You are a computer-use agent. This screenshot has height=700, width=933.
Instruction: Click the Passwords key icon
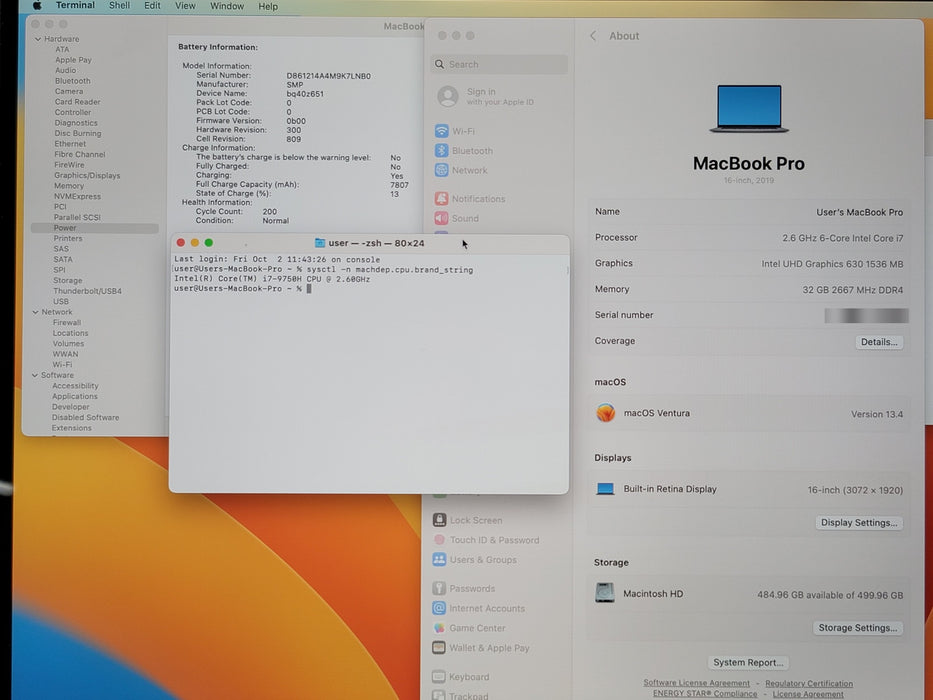pyautogui.click(x=439, y=588)
